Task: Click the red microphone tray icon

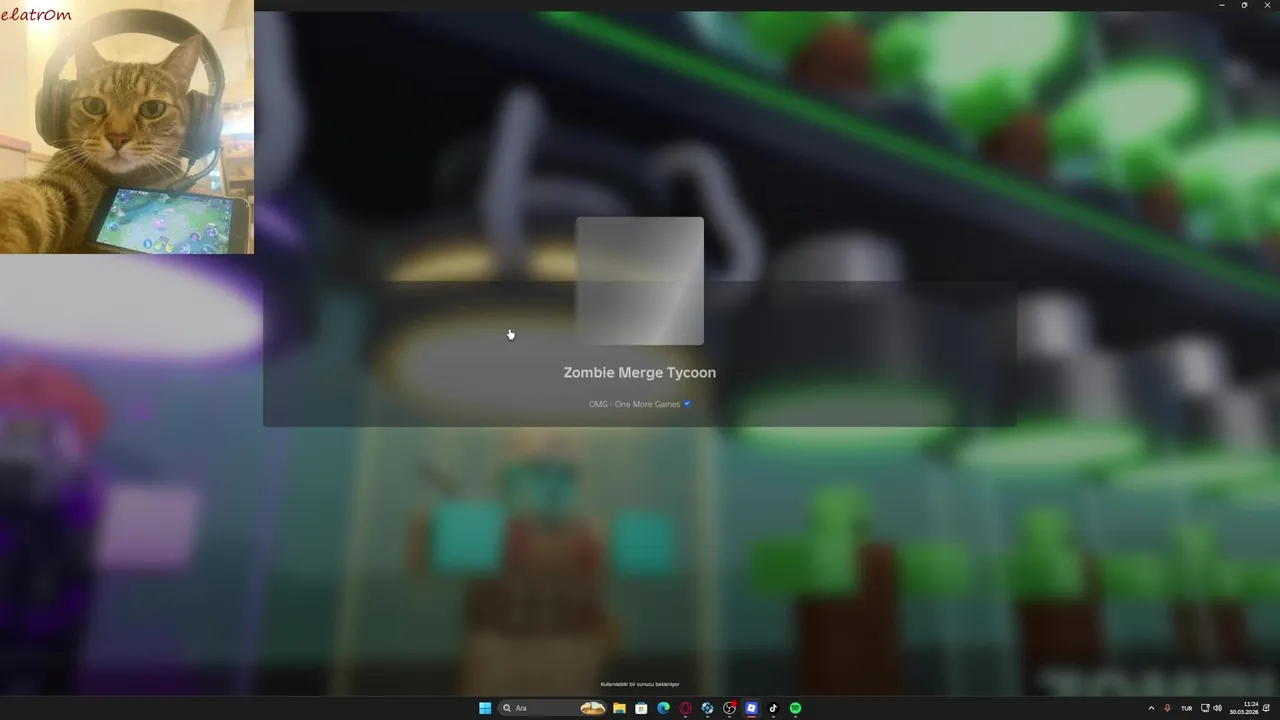Action: (x=1167, y=708)
